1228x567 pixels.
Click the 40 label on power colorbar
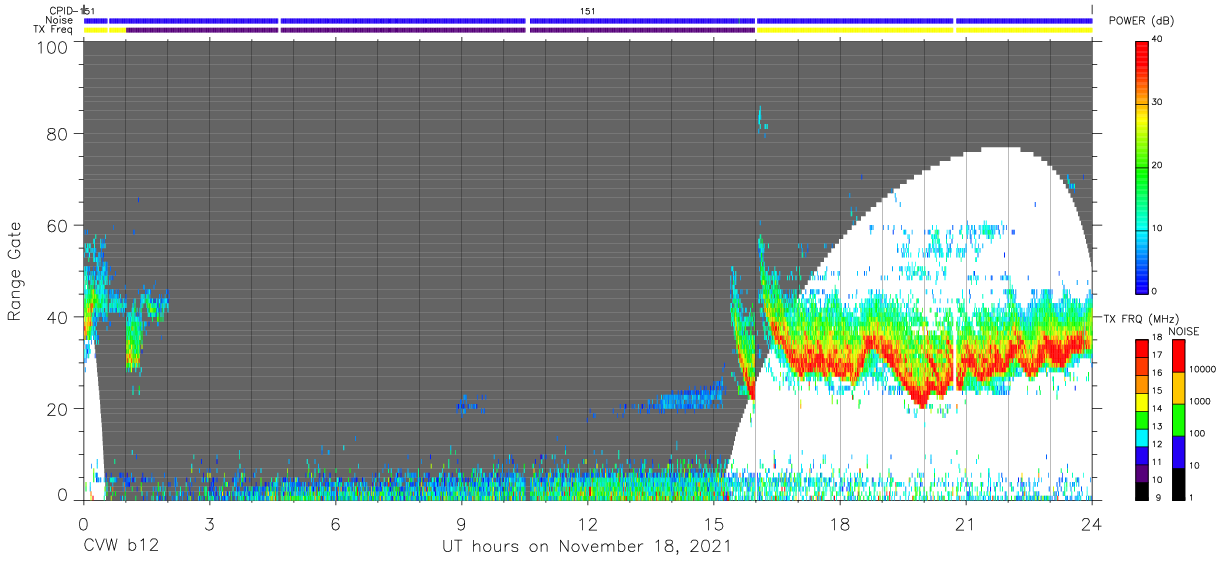(x=1158, y=40)
